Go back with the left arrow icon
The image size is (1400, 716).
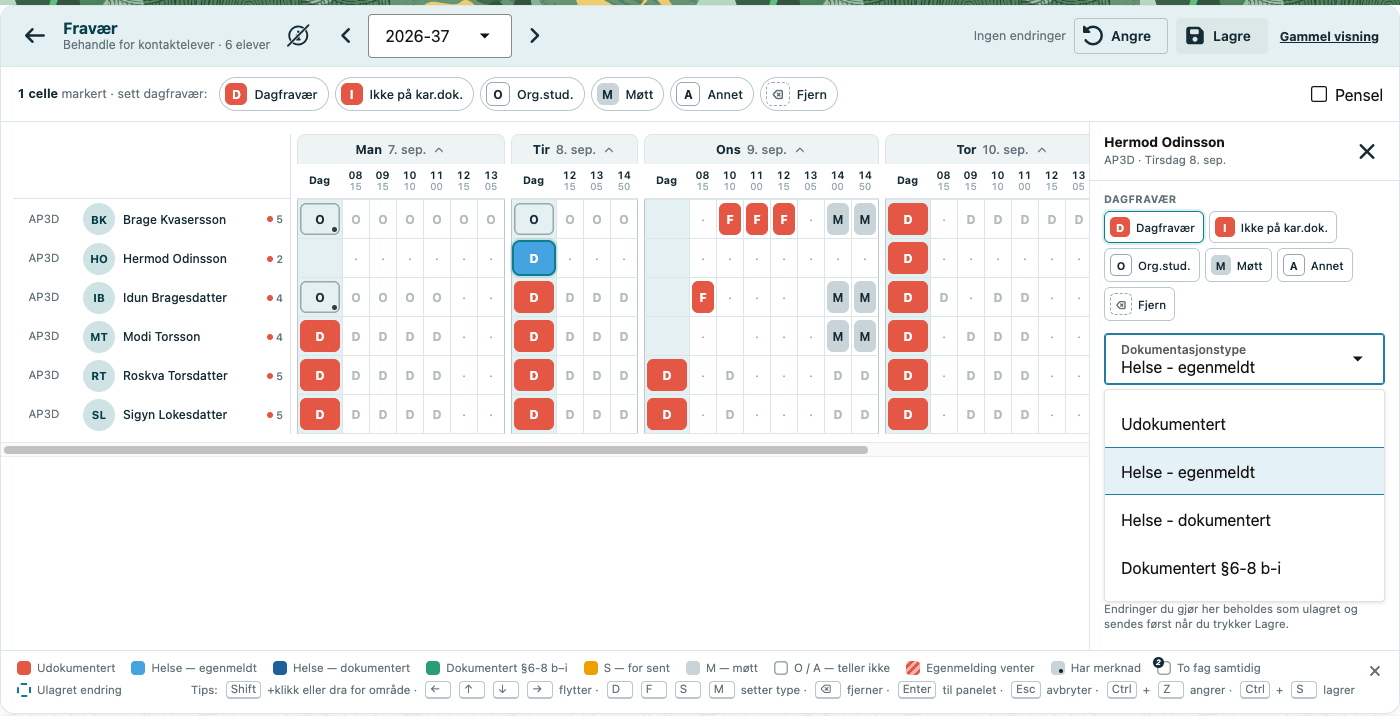pyautogui.click(x=35, y=36)
